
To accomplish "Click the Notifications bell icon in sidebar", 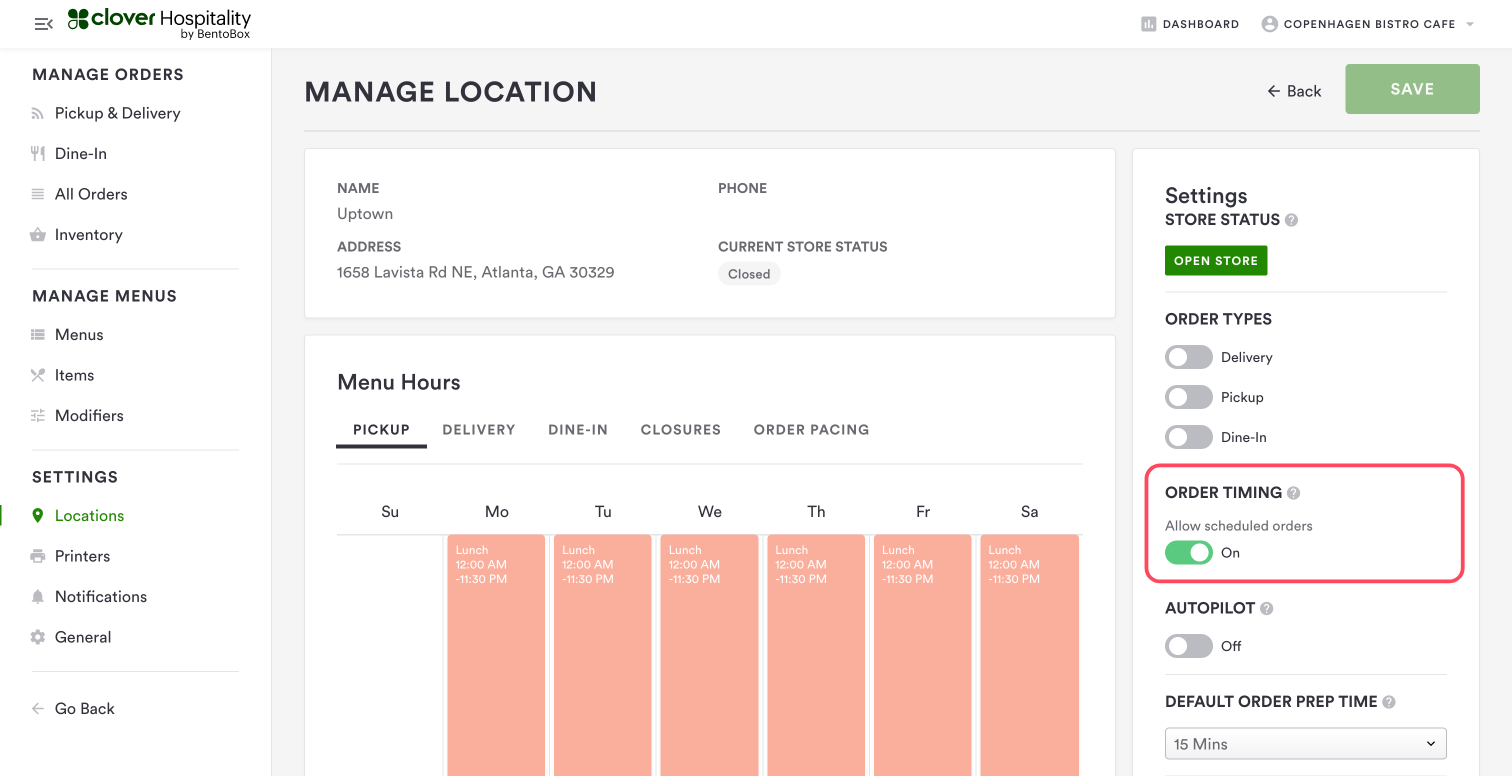I will coord(38,597).
